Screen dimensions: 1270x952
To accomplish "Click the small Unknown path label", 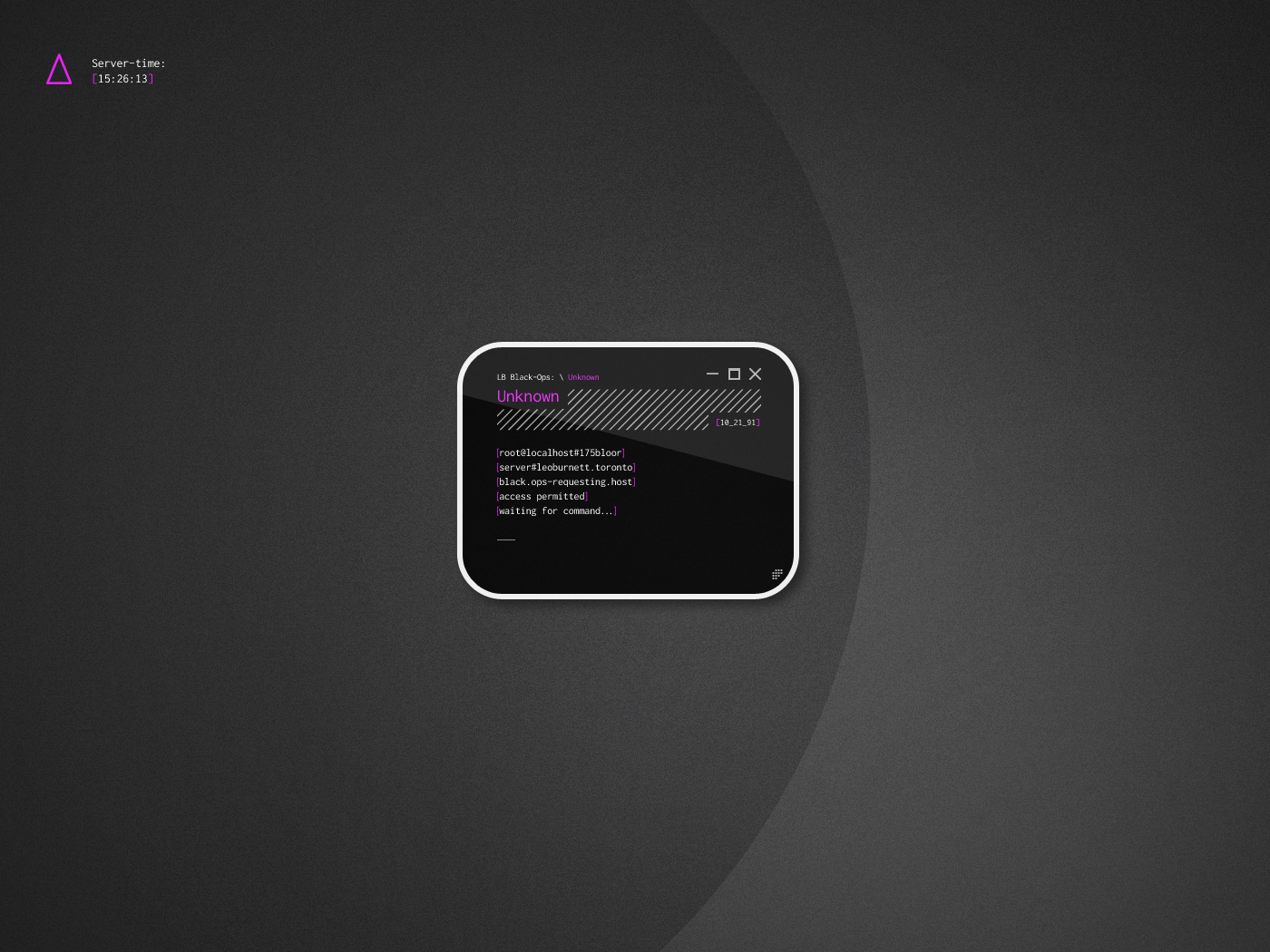I will tap(583, 377).
